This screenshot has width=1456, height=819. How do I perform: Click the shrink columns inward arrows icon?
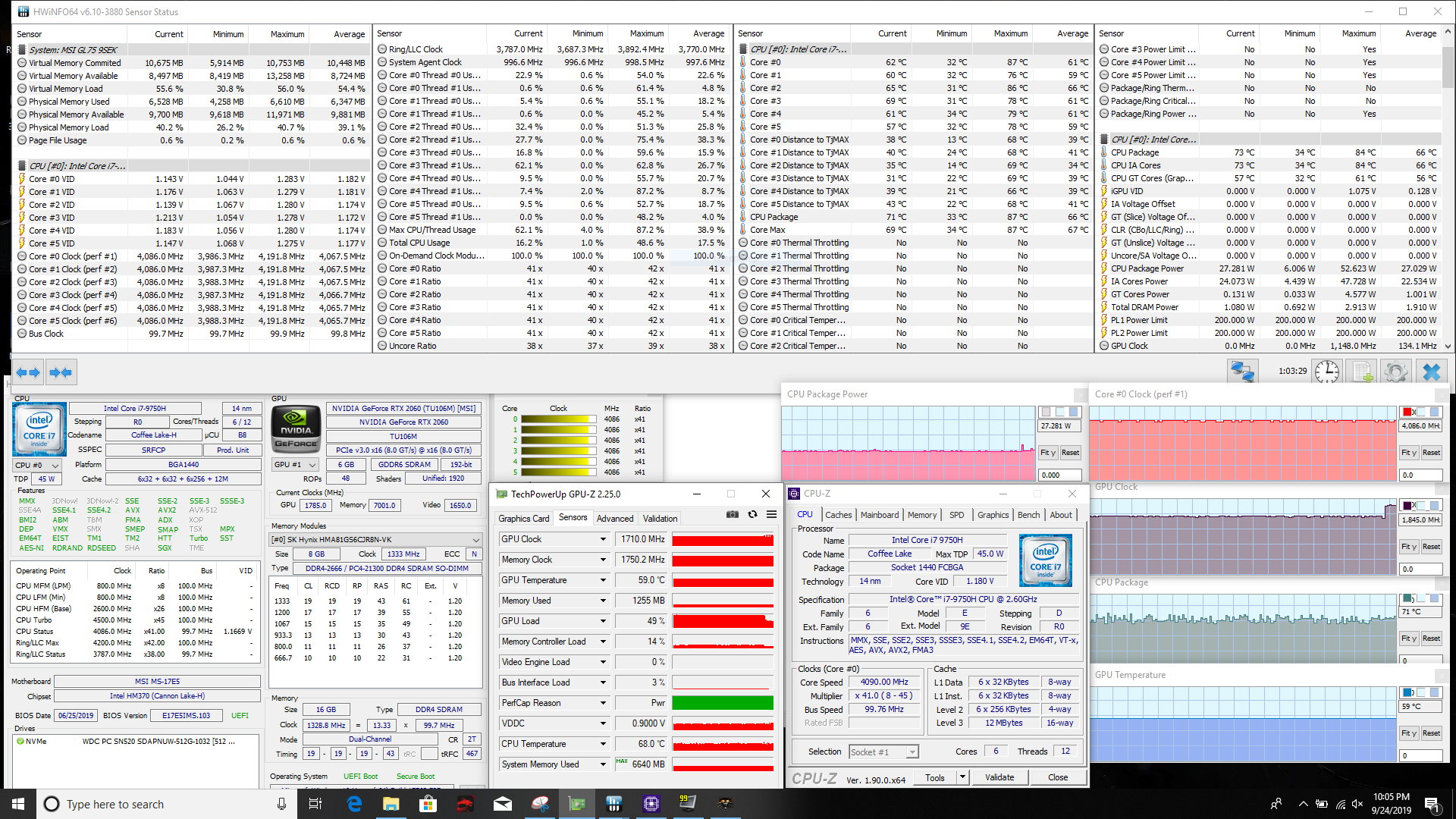coord(61,372)
